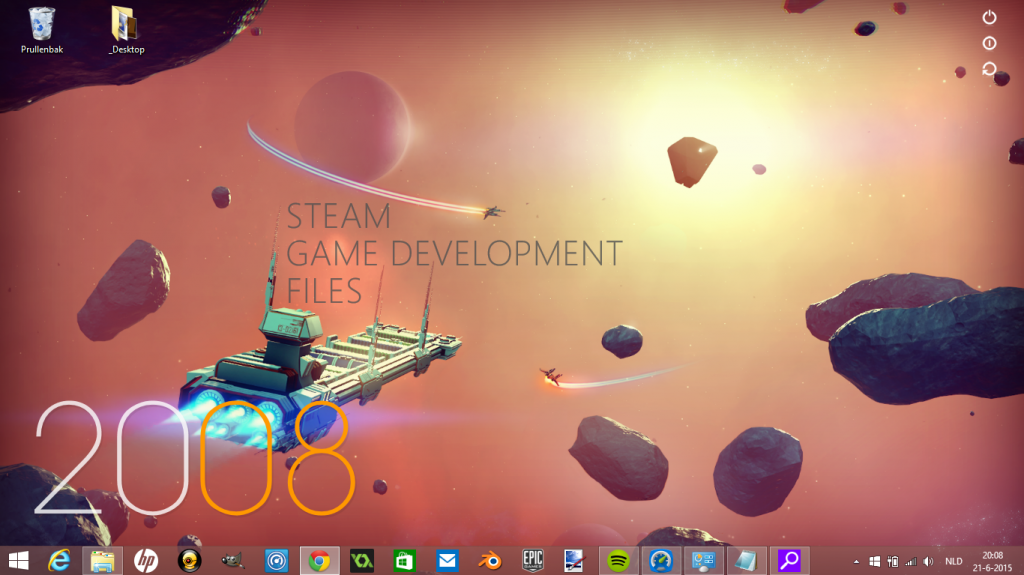Open Google Chrome in taskbar
Screen dimensions: 1024x575
click(x=319, y=561)
